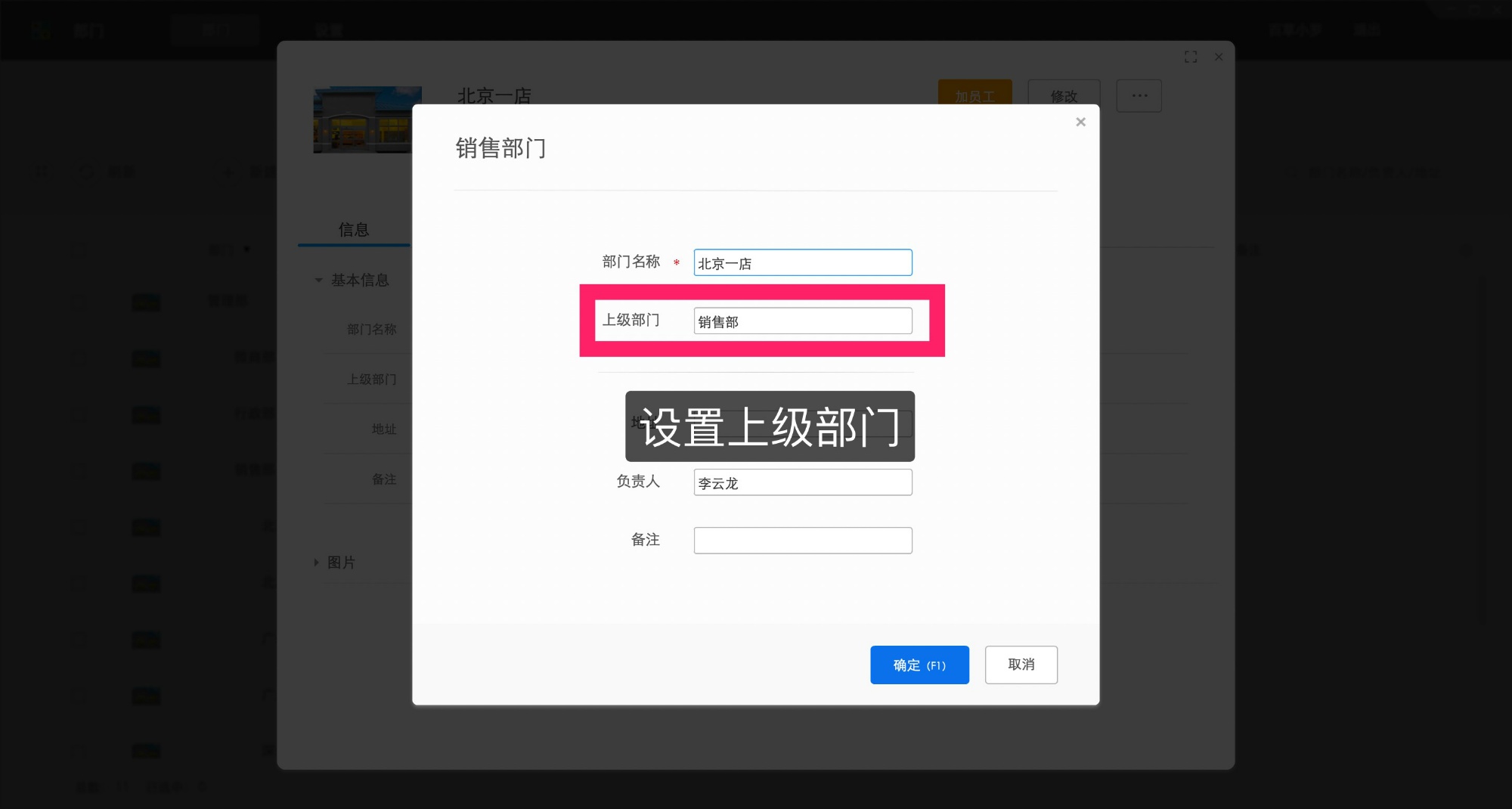This screenshot has height=809, width=1512.
Task: Click the 修改 button
Action: pos(1064,95)
